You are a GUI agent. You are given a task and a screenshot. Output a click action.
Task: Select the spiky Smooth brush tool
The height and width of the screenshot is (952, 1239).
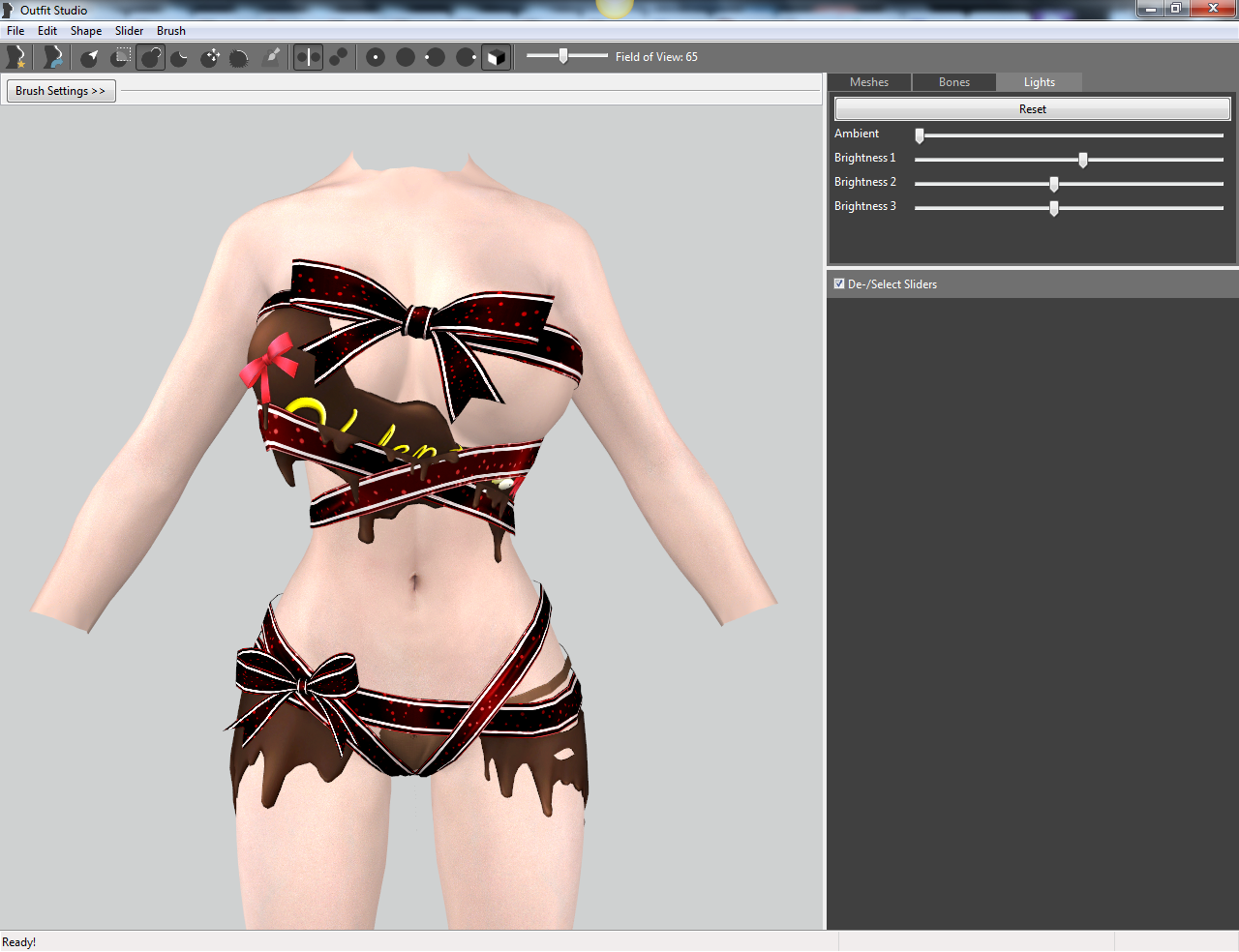pos(240,57)
